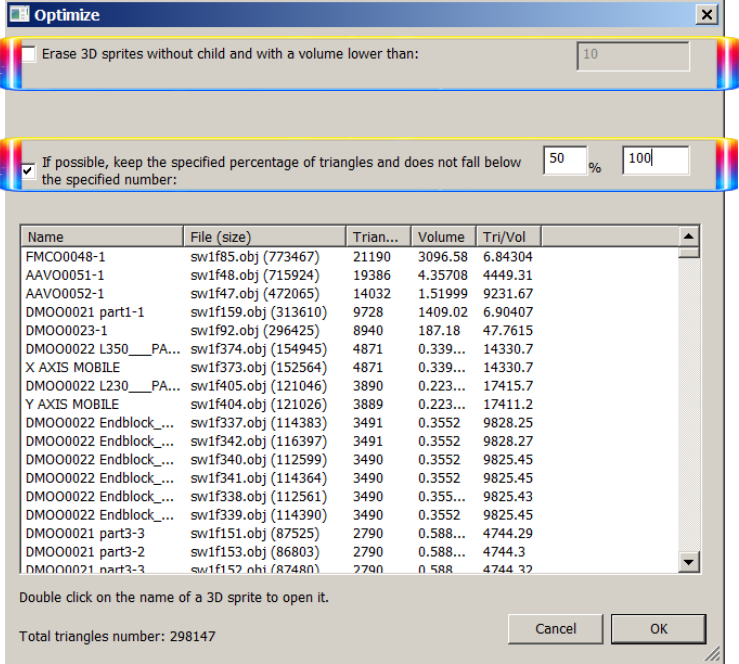Sort list by File (size) column header
The width and height of the screenshot is (739, 664).
click(264, 237)
